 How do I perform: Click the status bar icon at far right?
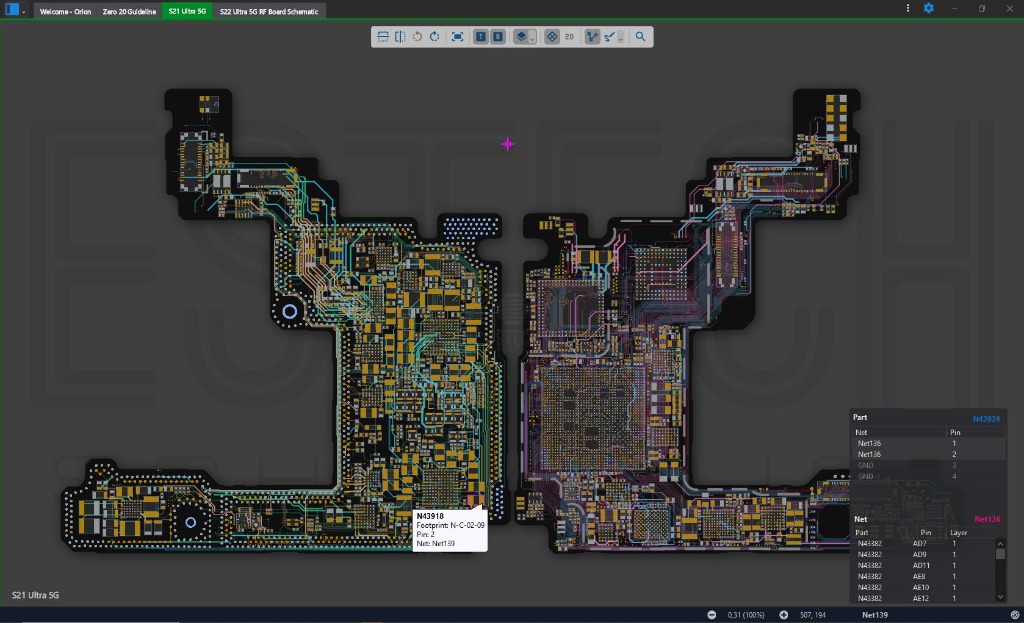(x=1015, y=615)
